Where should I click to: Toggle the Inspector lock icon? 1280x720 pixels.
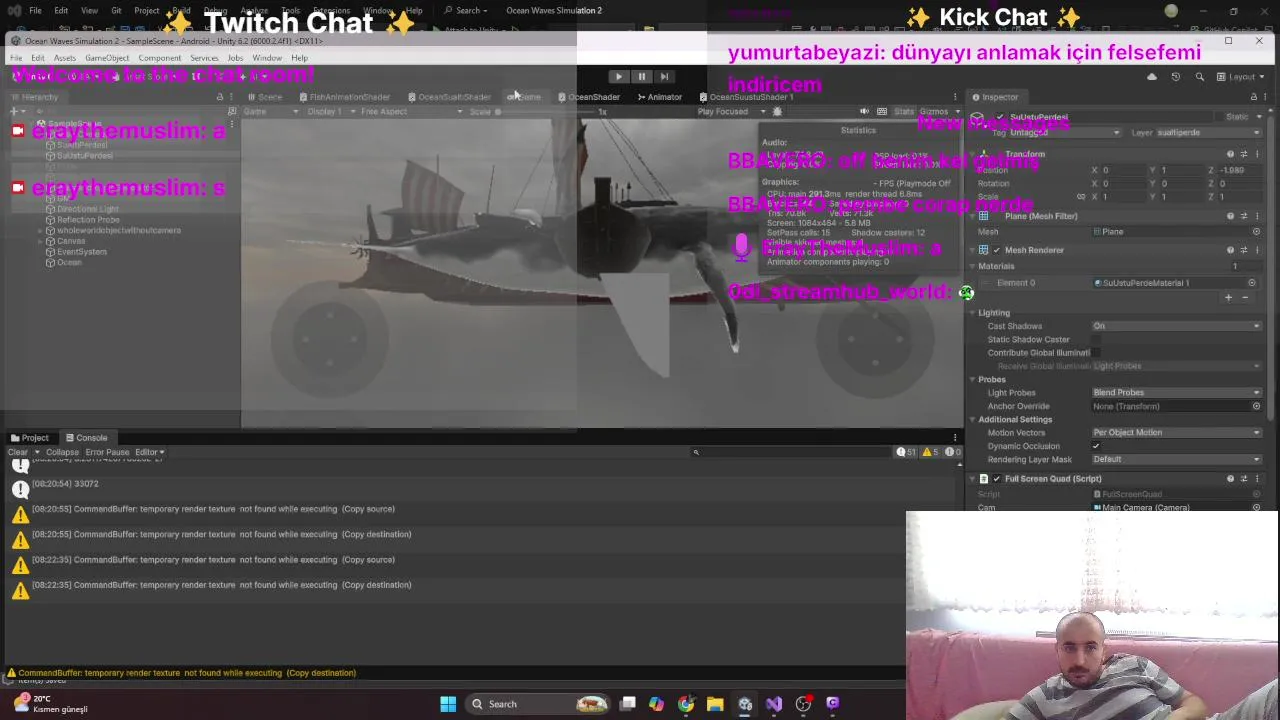tap(1254, 97)
